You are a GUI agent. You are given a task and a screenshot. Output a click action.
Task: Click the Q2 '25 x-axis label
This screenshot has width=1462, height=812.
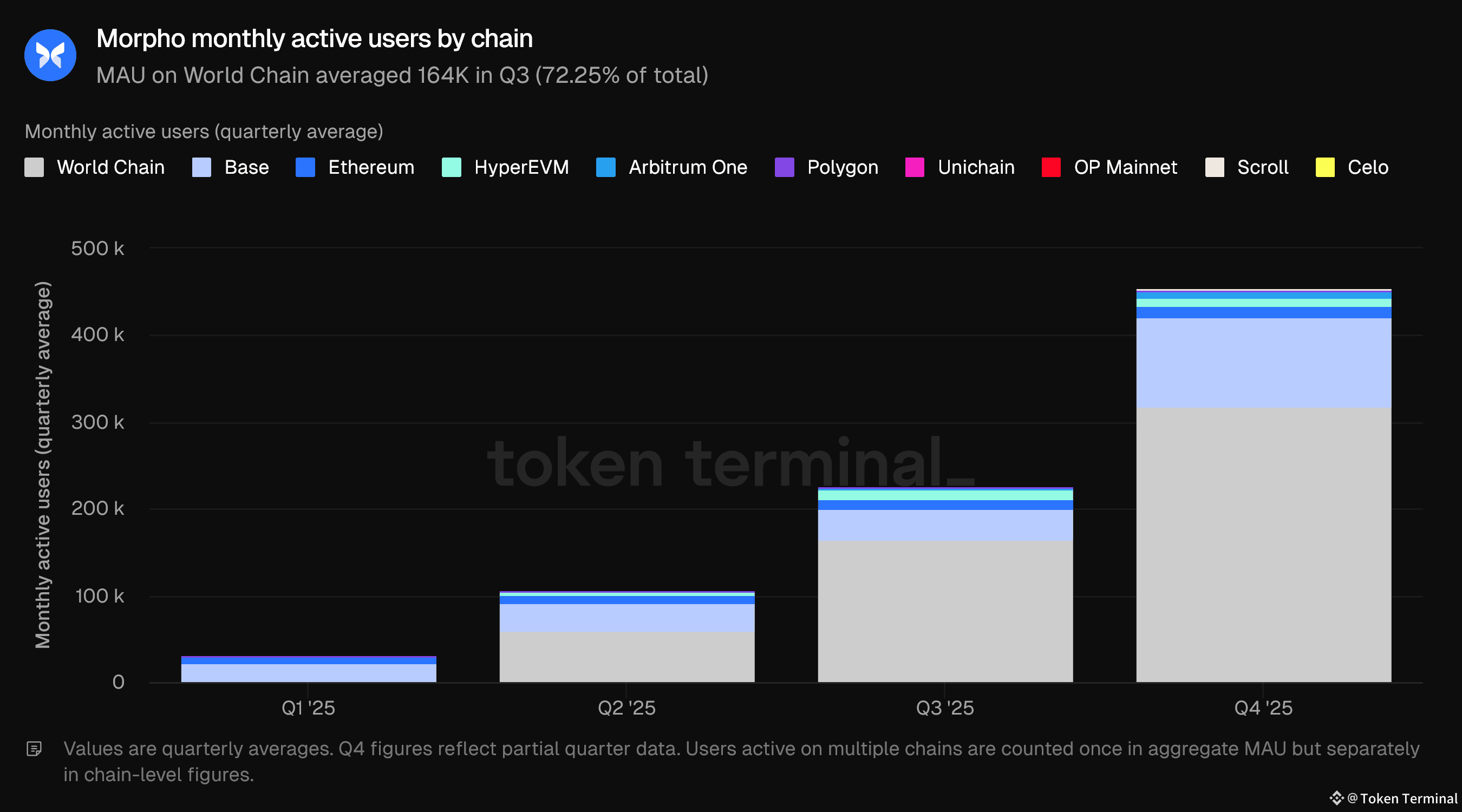point(626,708)
